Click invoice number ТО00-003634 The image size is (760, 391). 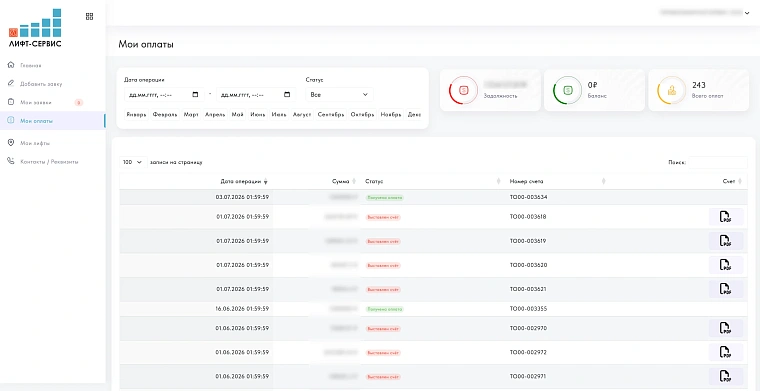click(x=528, y=197)
